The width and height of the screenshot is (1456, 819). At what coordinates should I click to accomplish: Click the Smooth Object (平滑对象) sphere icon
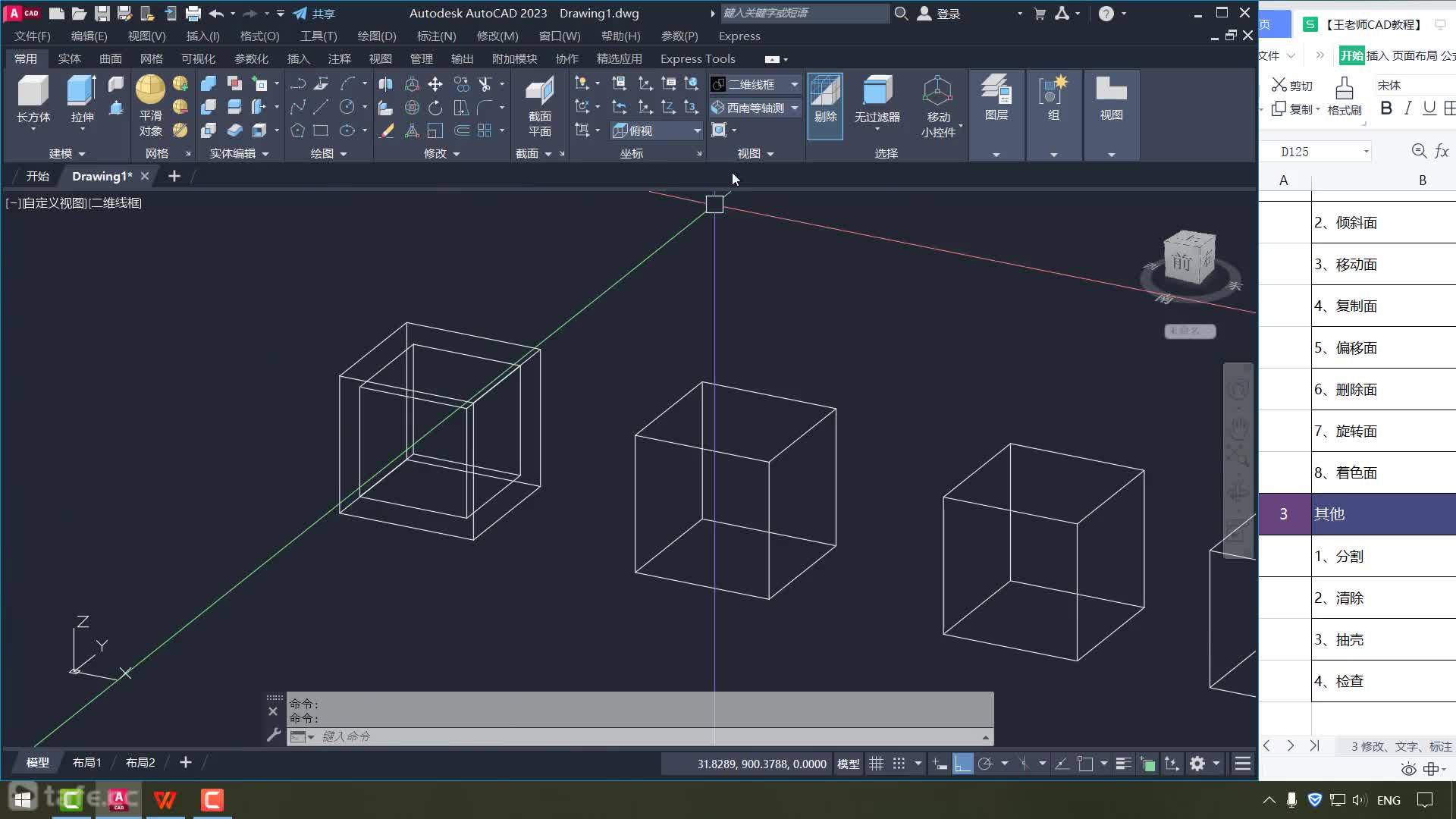click(150, 89)
